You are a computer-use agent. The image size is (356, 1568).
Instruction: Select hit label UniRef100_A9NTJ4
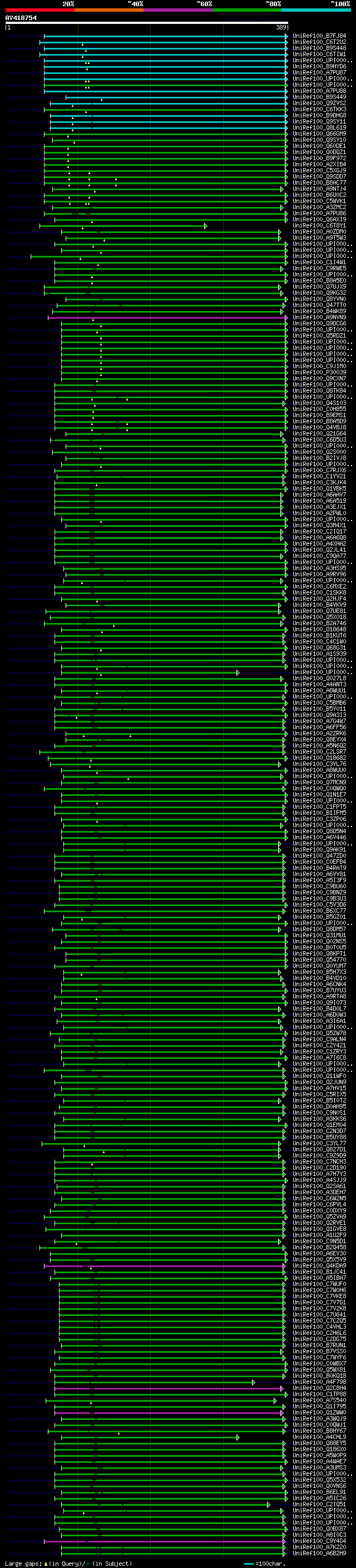click(319, 189)
